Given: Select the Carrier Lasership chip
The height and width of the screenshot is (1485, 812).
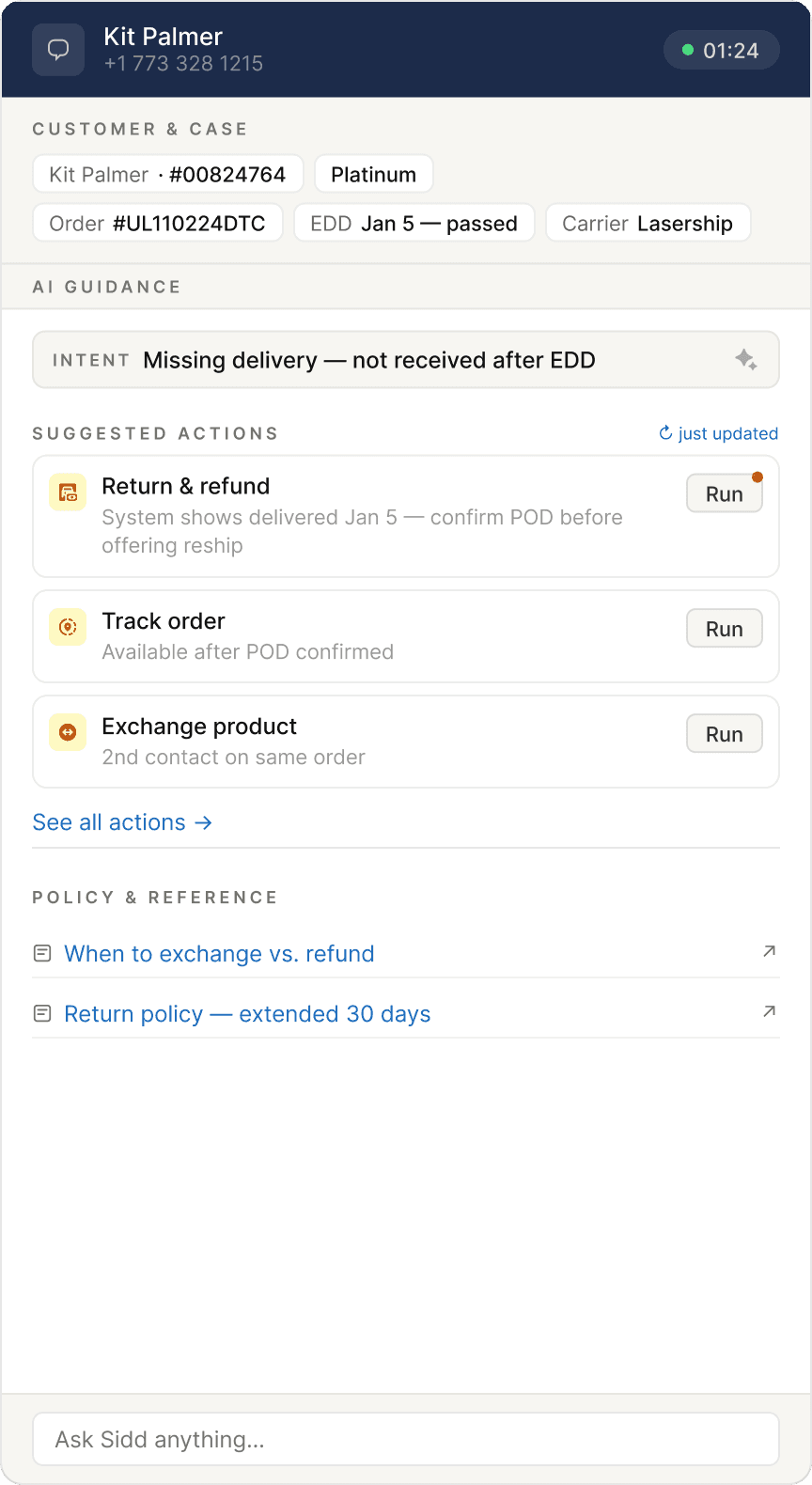Looking at the screenshot, I should tap(648, 224).
